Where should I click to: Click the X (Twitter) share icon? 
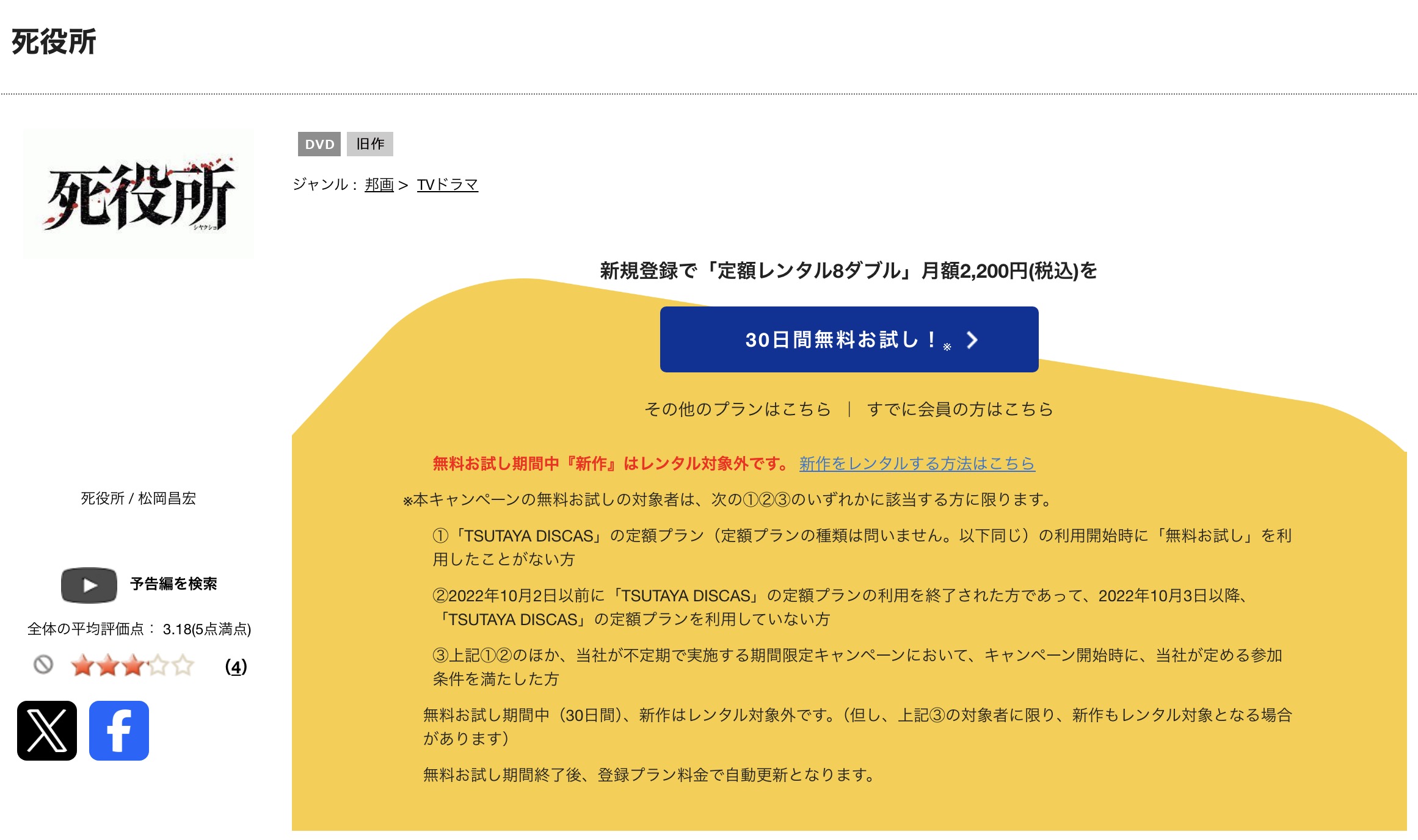pyautogui.click(x=47, y=730)
